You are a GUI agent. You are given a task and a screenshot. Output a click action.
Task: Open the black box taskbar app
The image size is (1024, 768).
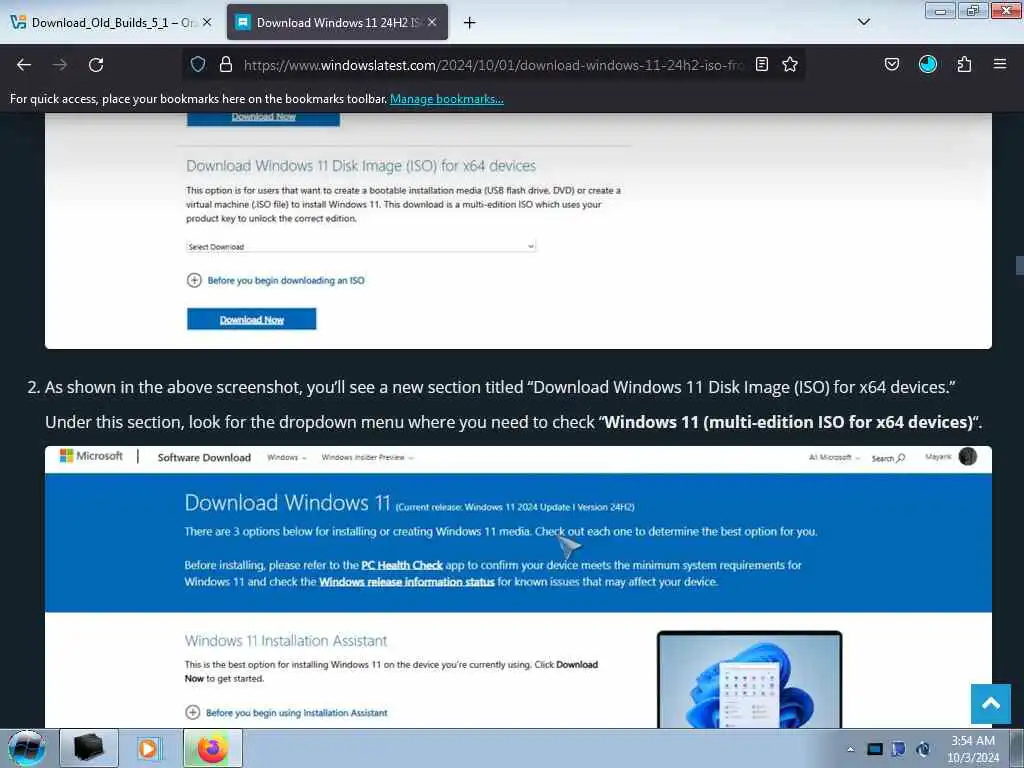point(89,748)
